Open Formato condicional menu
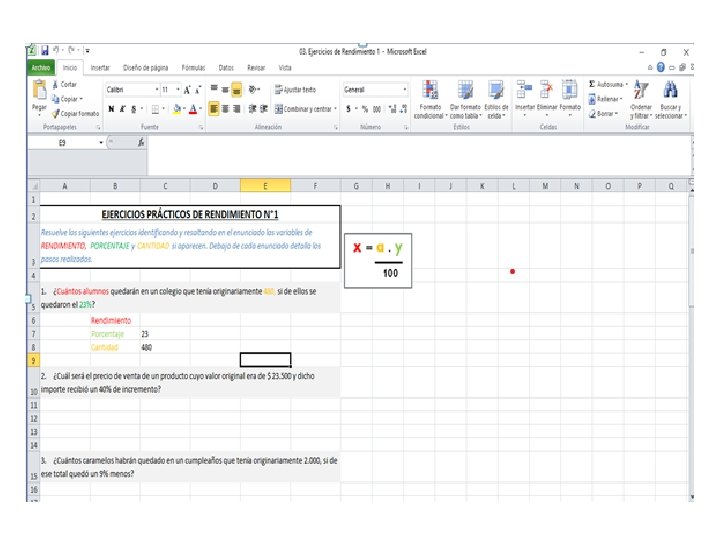 430,99
